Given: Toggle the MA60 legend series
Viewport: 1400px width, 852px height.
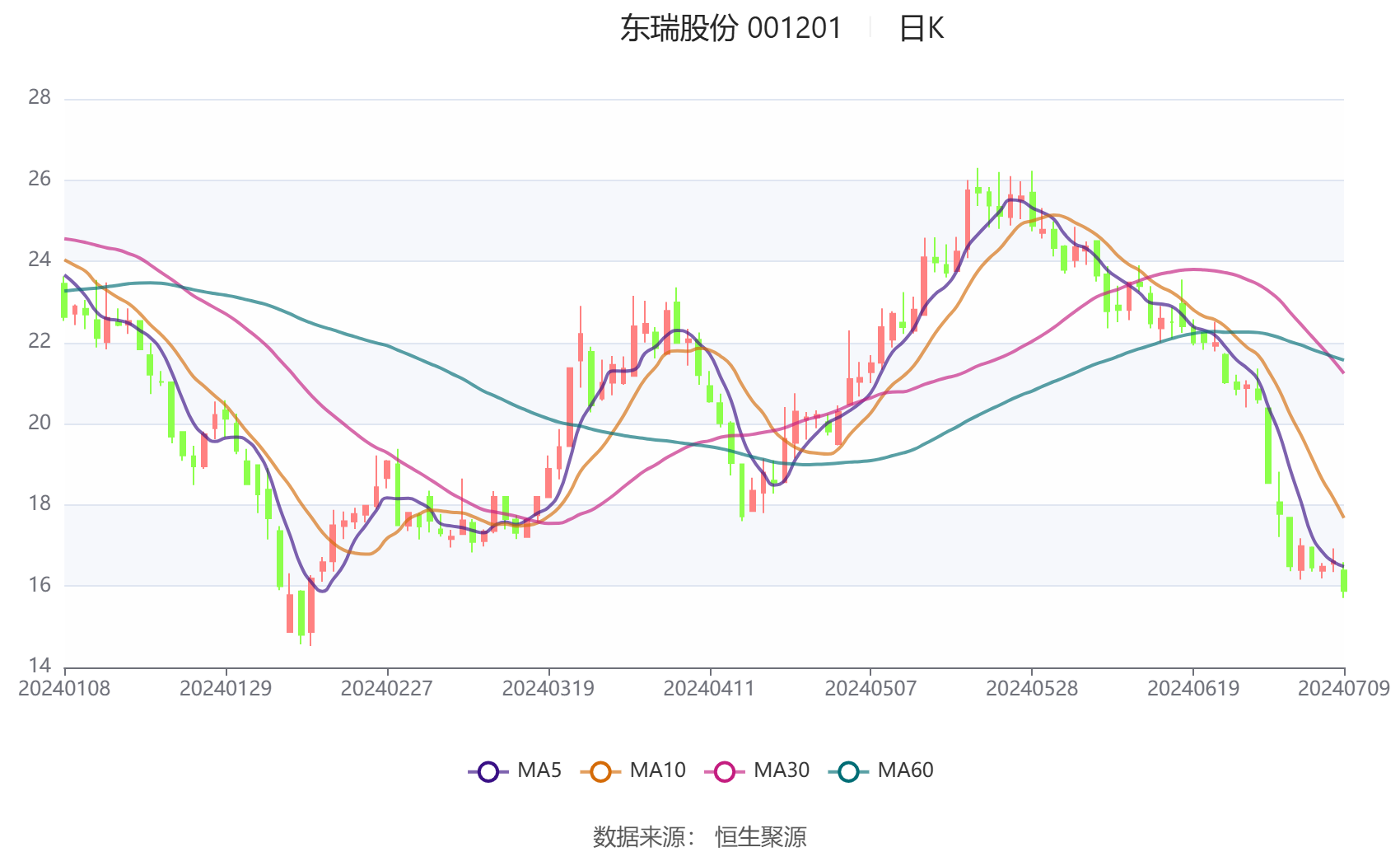Looking at the screenshot, I should coord(880,771).
